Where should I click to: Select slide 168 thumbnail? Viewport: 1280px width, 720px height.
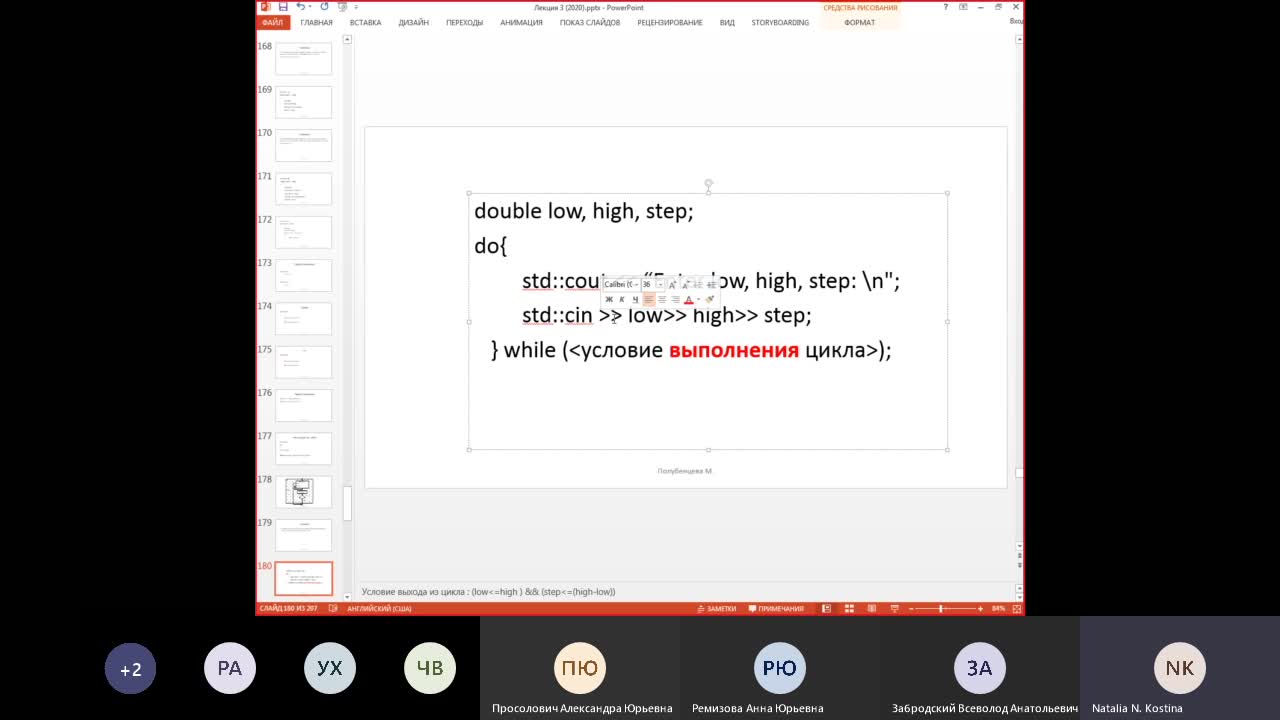pyautogui.click(x=303, y=58)
